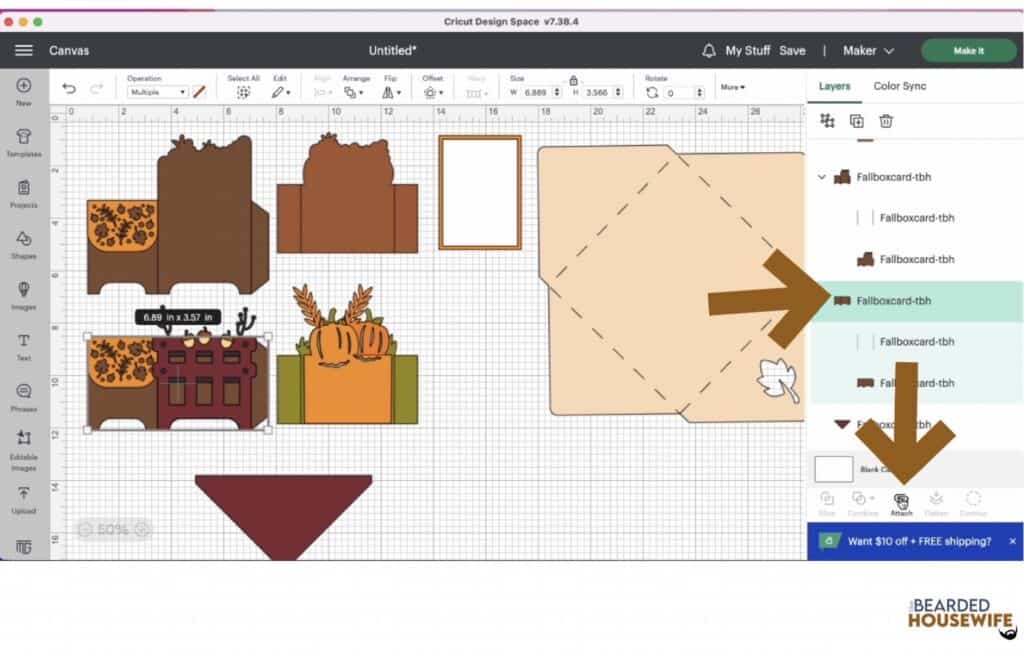The width and height of the screenshot is (1024, 651).
Task: Click the green Make It button
Action: (967, 50)
